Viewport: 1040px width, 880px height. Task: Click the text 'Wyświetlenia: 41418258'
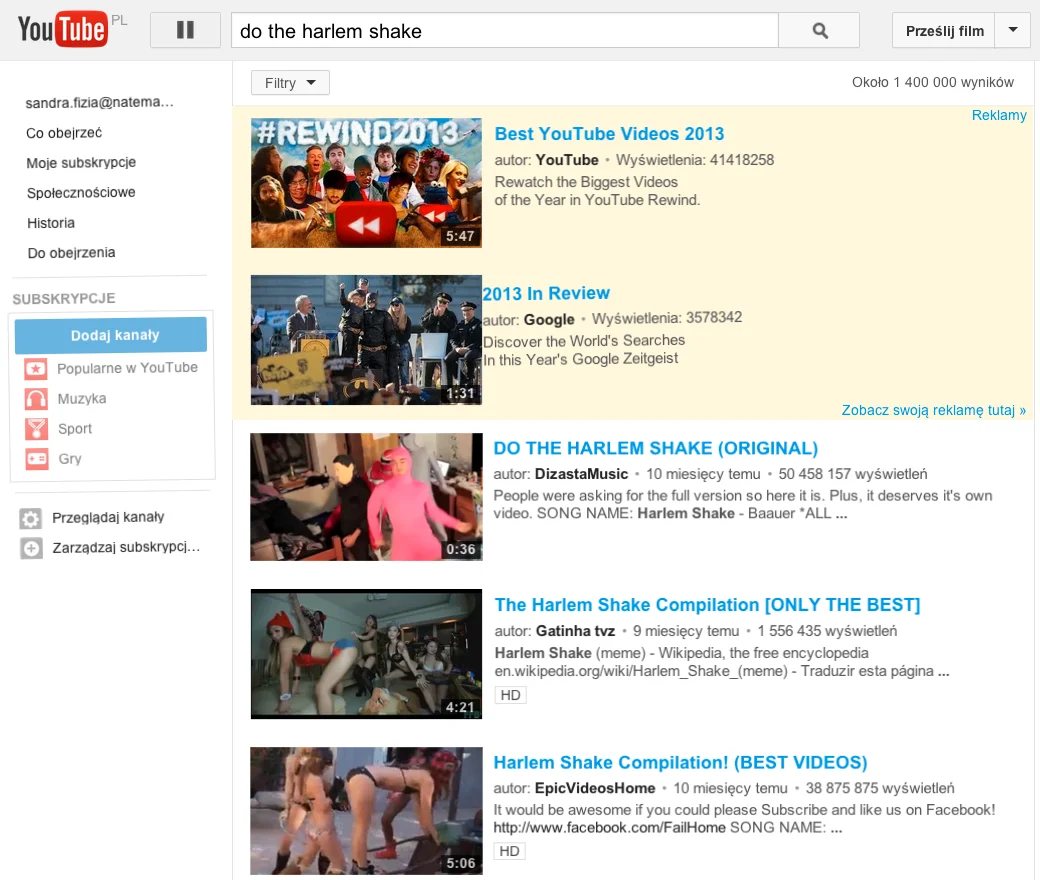pos(694,160)
